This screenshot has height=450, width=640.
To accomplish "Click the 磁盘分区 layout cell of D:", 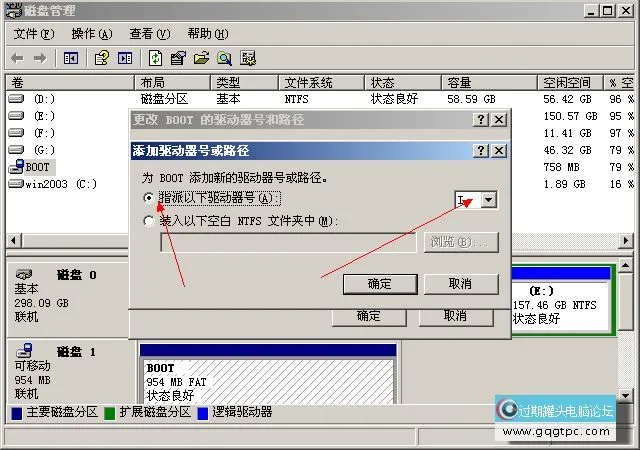I will click(164, 99).
